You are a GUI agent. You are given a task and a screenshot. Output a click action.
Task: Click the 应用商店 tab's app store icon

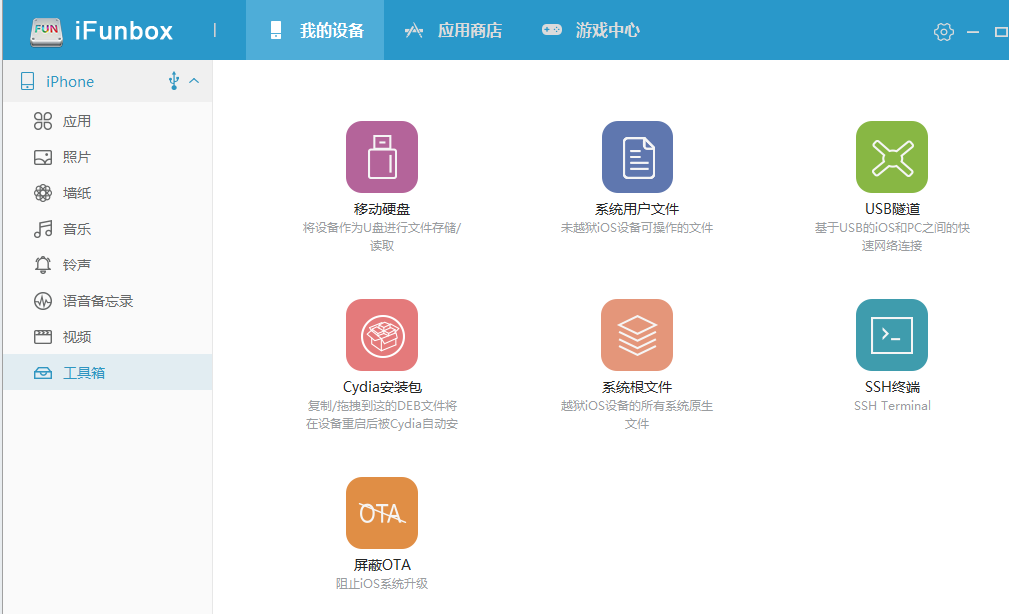(414, 30)
